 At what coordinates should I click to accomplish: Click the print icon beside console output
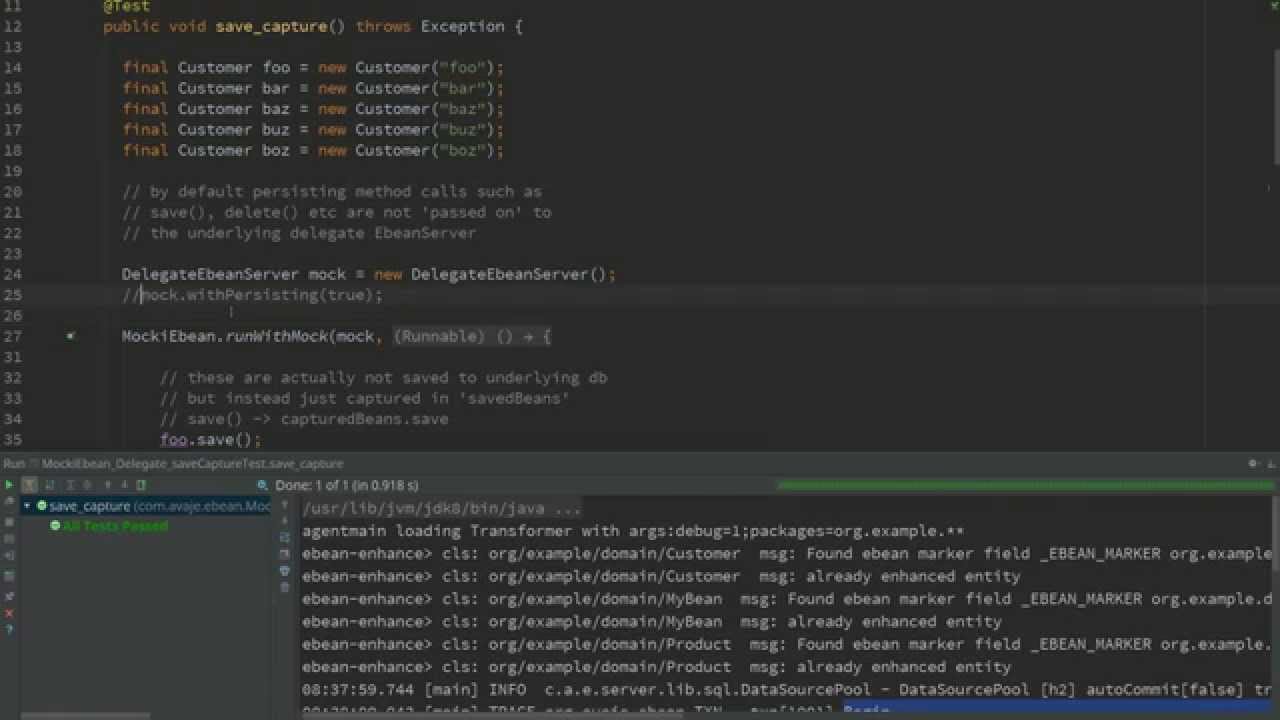[x=285, y=570]
